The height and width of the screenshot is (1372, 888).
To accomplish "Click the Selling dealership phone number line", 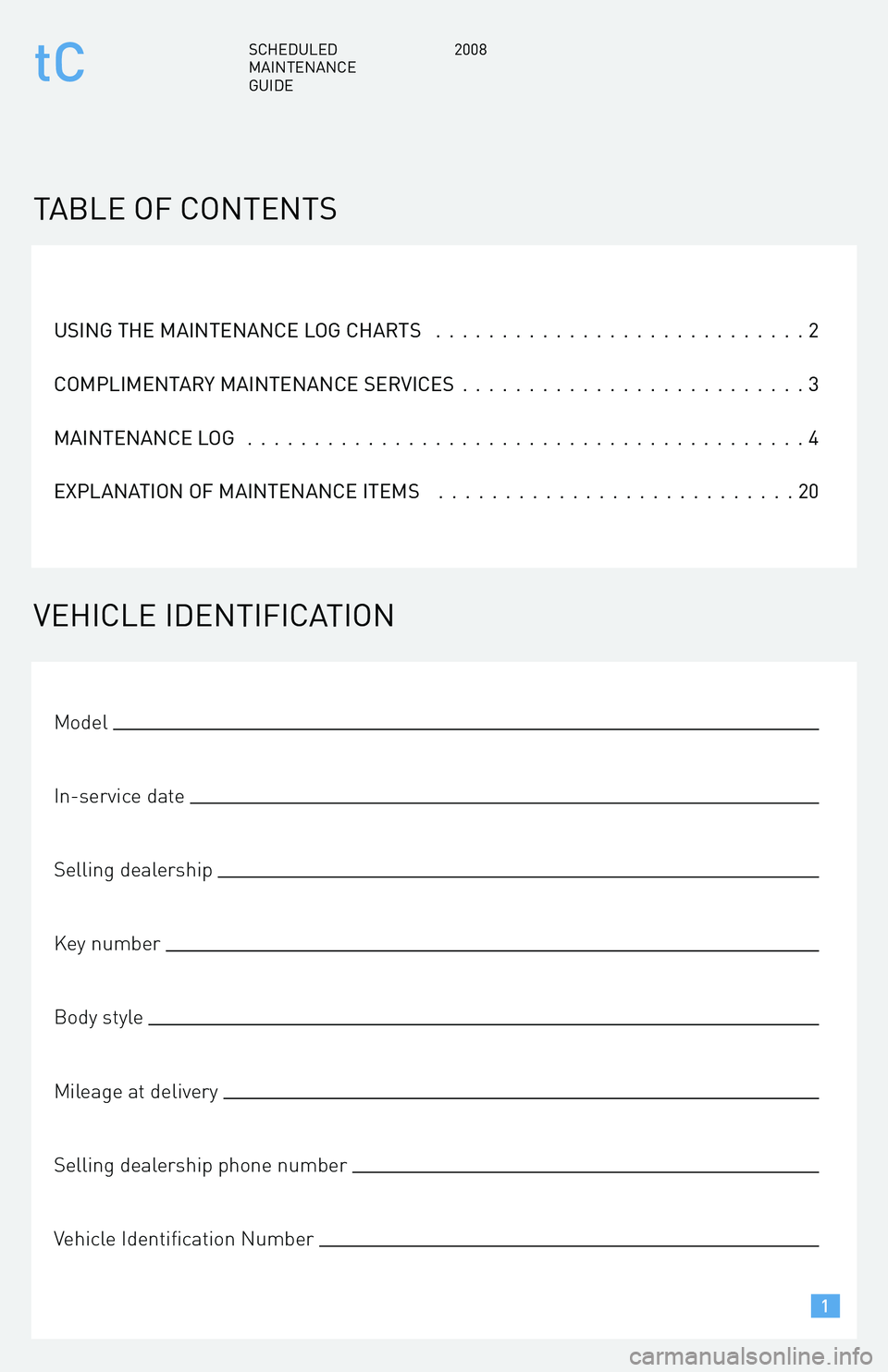I will pos(586,1171).
